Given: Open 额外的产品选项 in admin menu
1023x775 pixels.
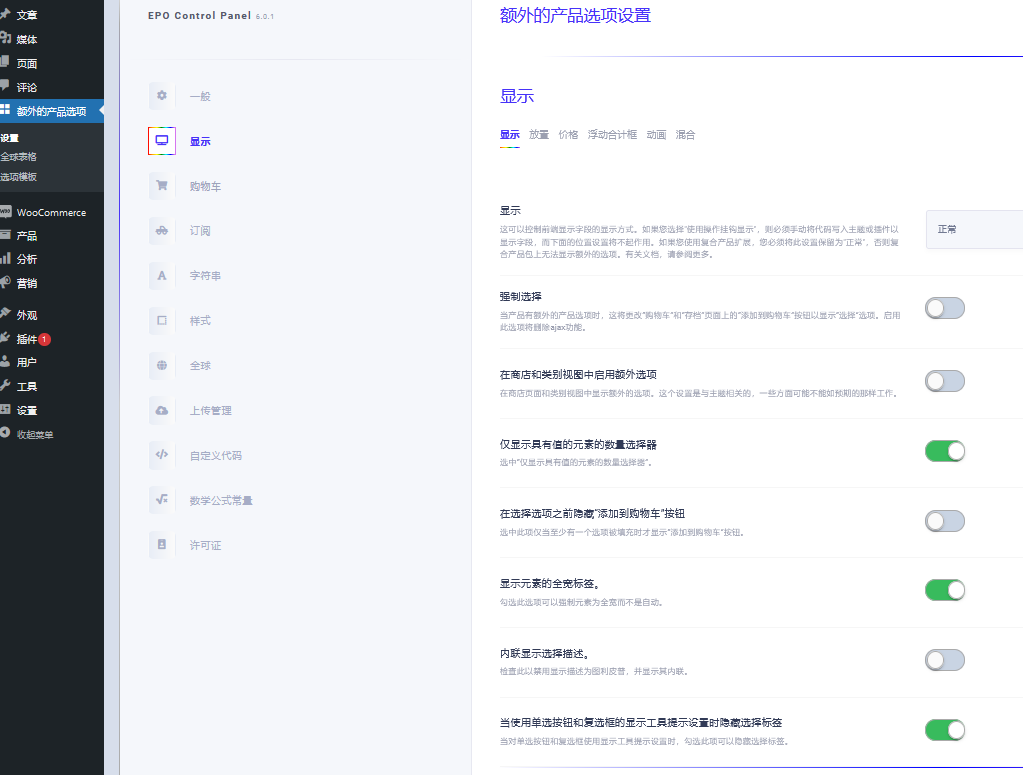Looking at the screenshot, I should pyautogui.click(x=52, y=111).
